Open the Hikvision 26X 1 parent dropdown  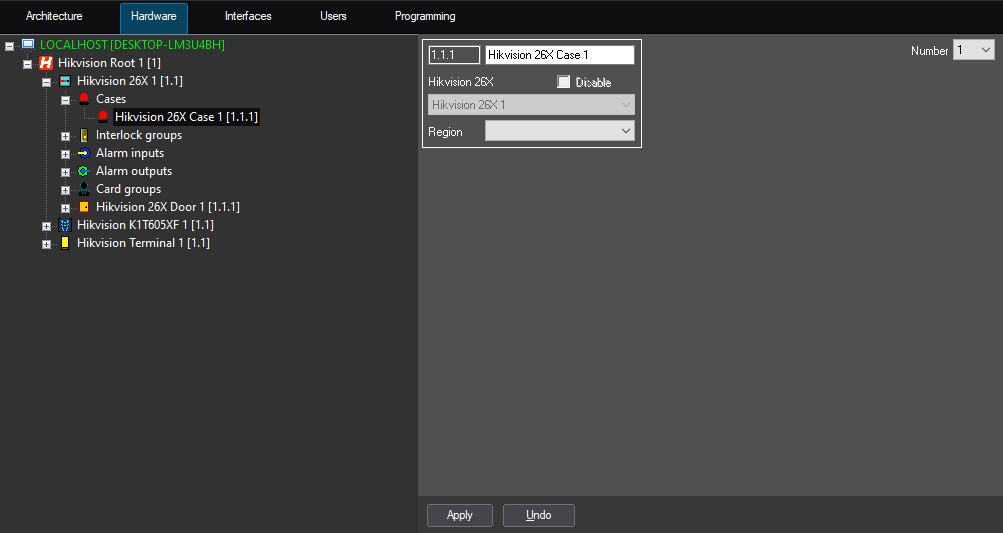(531, 104)
